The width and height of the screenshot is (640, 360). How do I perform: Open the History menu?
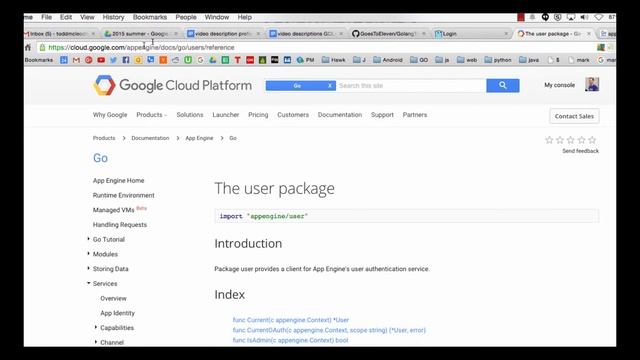point(113,17)
